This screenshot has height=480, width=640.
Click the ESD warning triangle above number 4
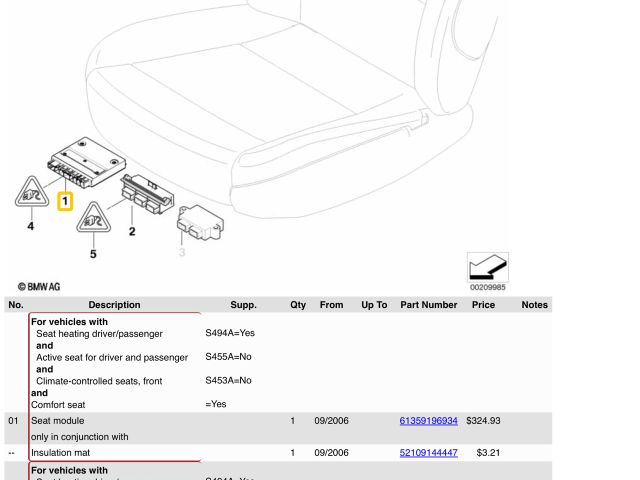[x=32, y=192]
